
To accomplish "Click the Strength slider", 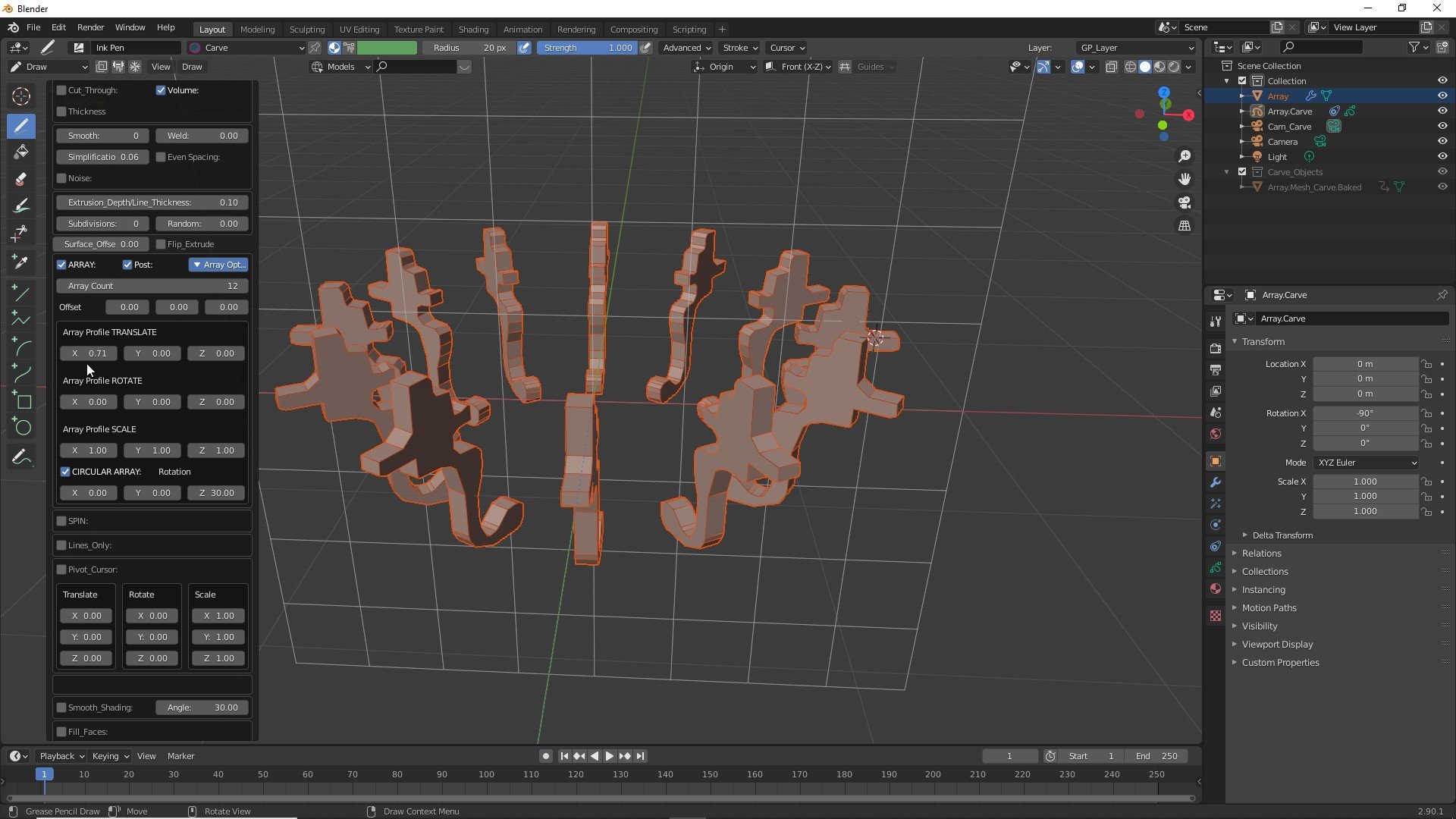I will (x=588, y=48).
